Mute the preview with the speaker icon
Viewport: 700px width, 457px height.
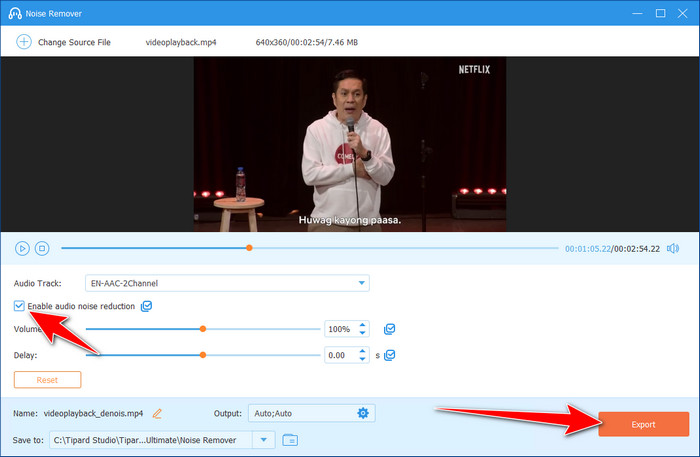673,249
